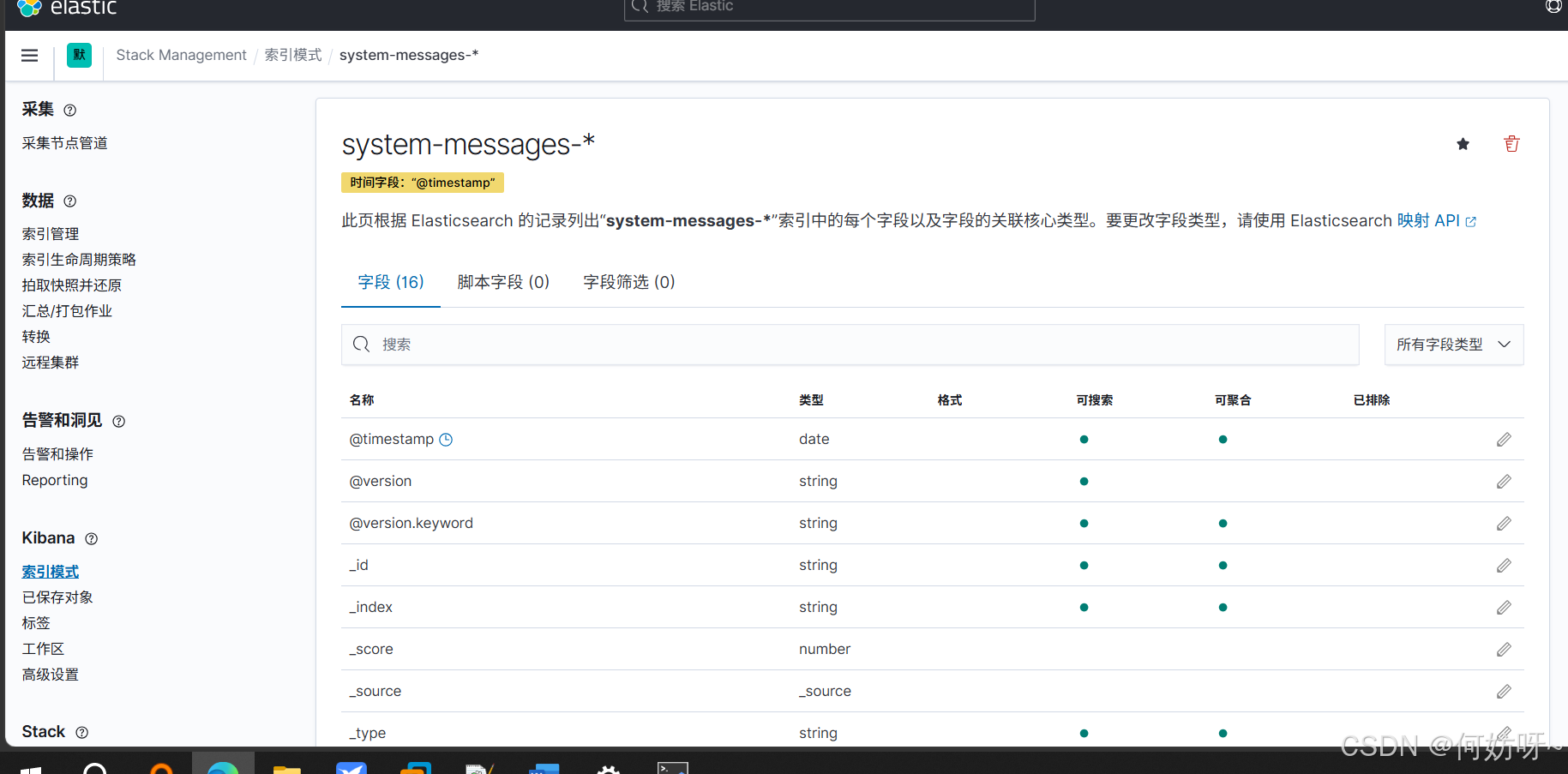
Task: Open the hamburger navigation menu
Action: click(x=29, y=56)
